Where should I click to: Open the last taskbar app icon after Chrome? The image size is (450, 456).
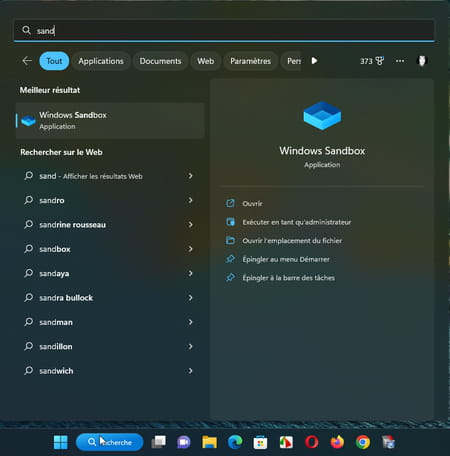click(388, 442)
